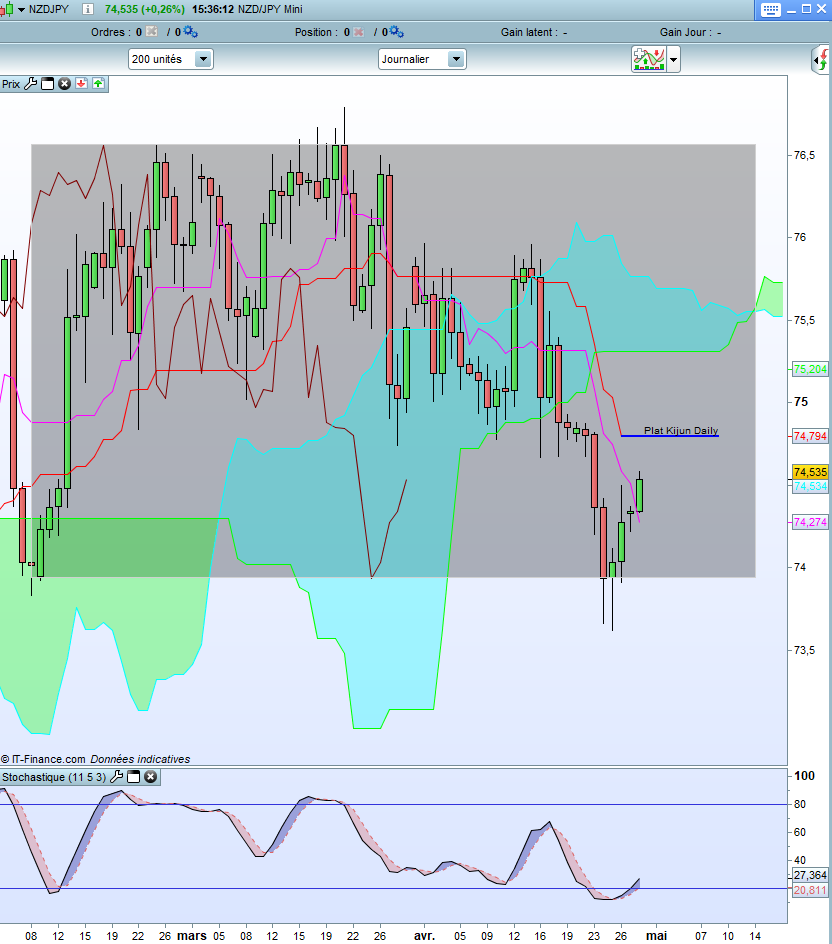The image size is (832, 944).
Task: Open position settings gears next to Position
Action: [396, 31]
